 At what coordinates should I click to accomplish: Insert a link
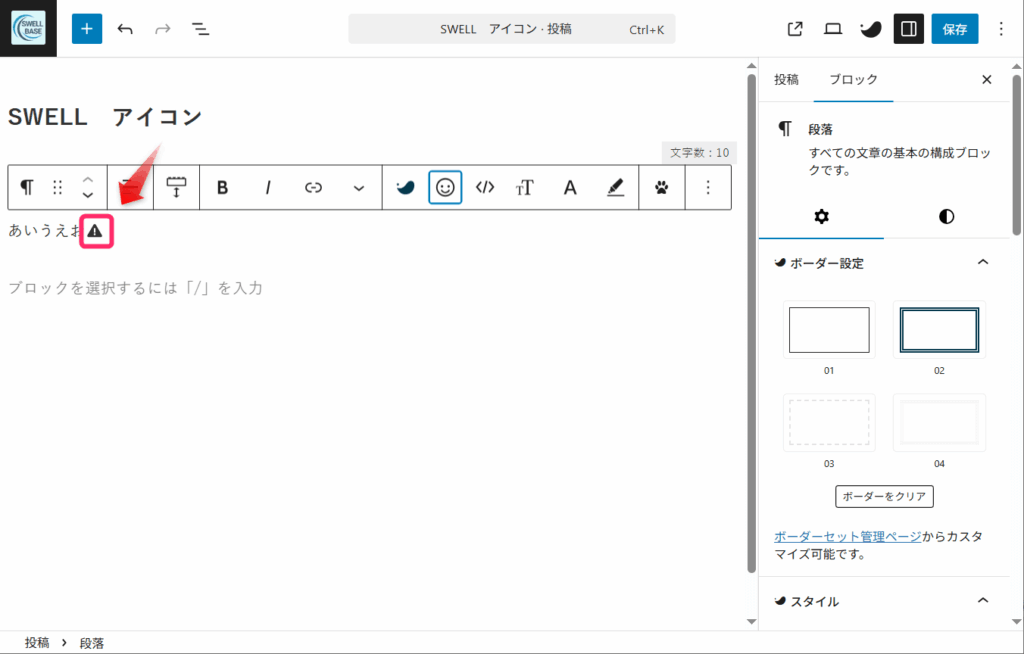tap(313, 188)
